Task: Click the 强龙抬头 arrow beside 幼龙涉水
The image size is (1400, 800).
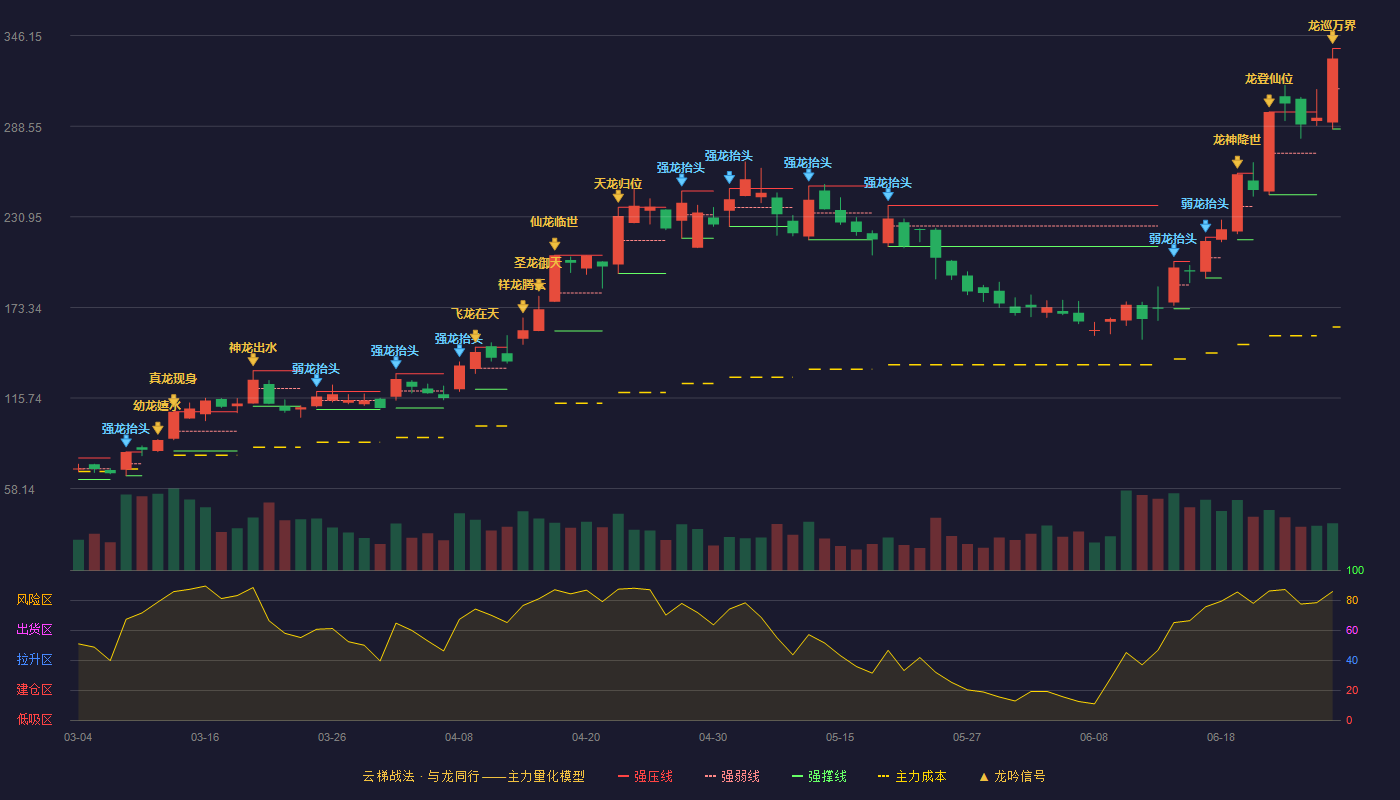Action: tap(126, 440)
